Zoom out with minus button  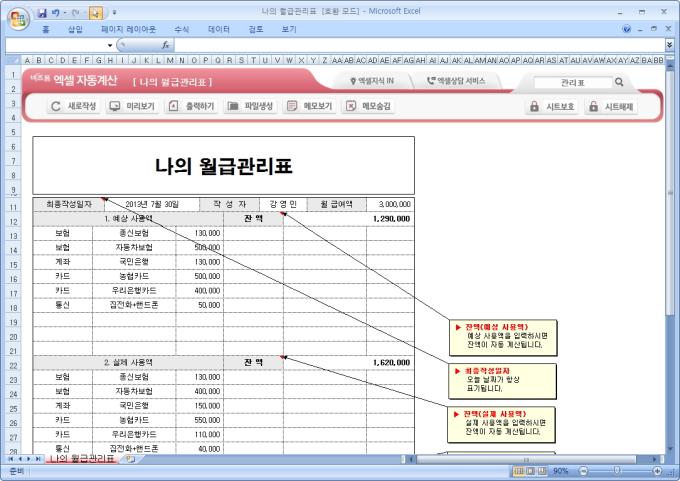[583, 471]
